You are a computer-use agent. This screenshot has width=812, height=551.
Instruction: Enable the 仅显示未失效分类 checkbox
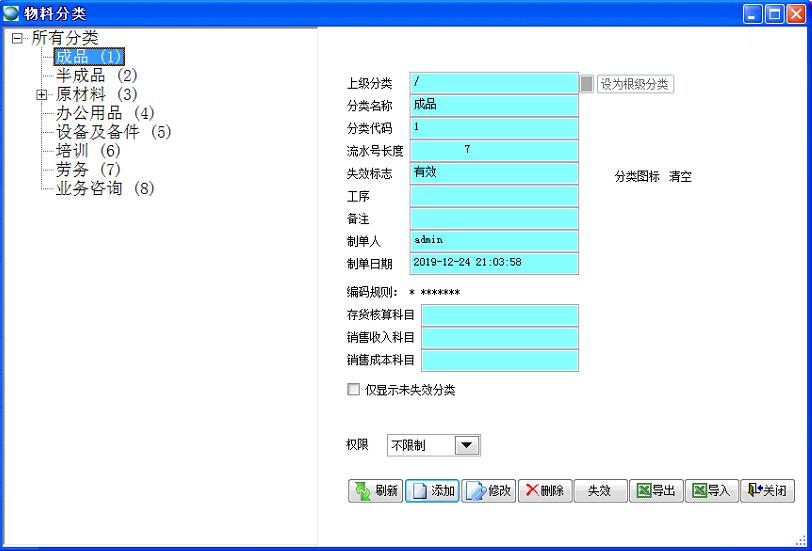(353, 390)
